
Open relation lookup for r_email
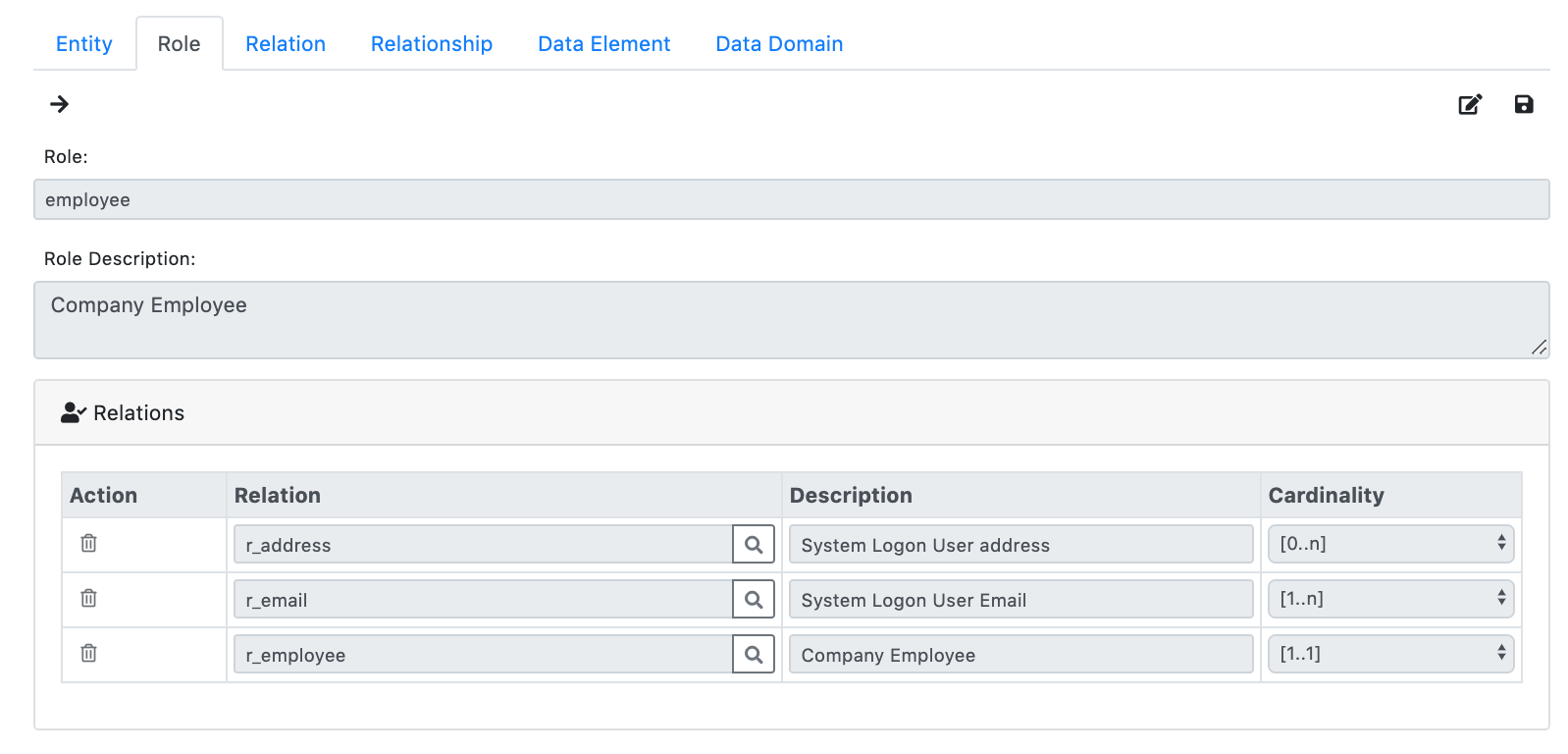point(753,600)
